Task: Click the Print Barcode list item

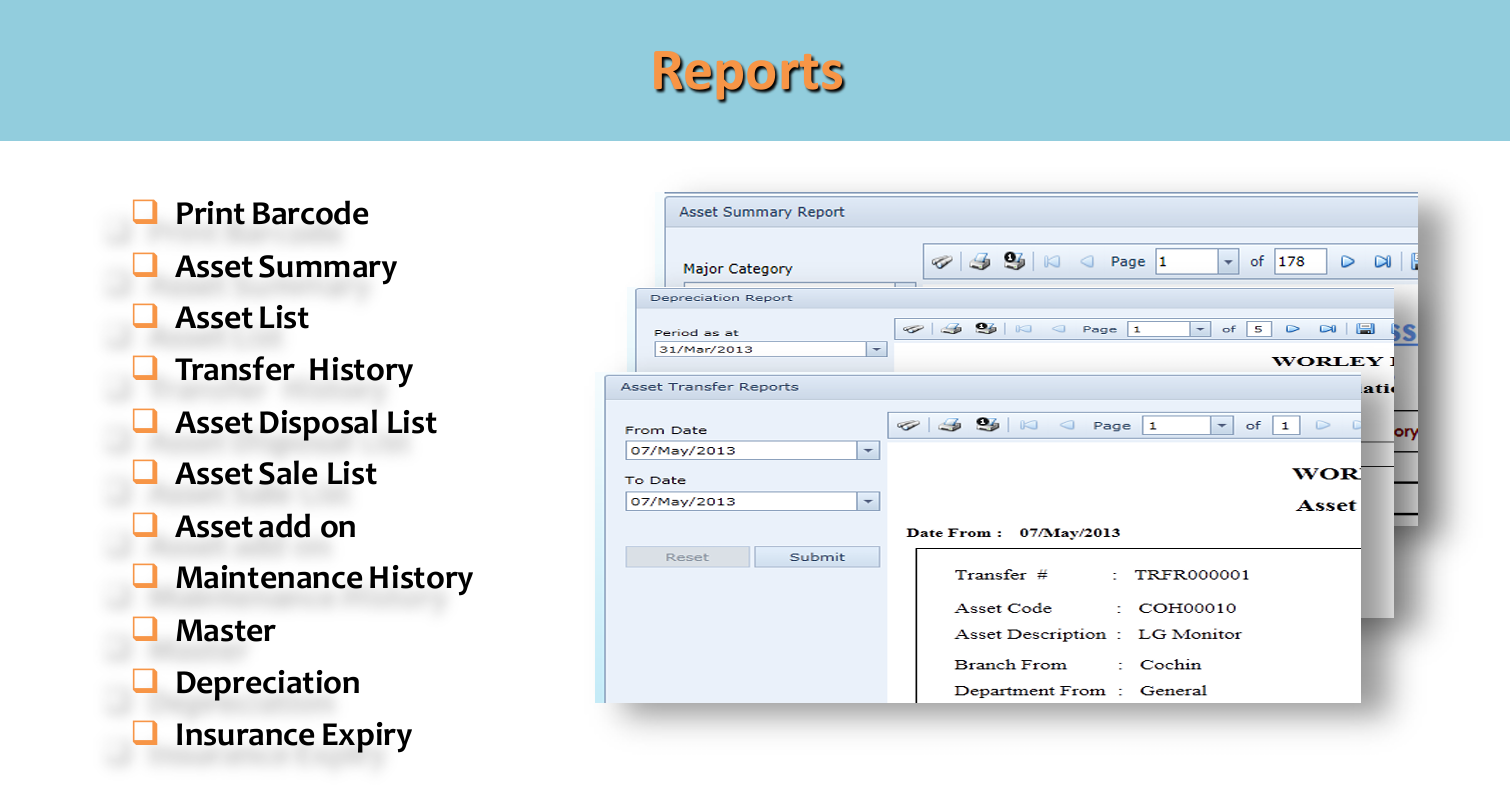Action: (x=272, y=213)
